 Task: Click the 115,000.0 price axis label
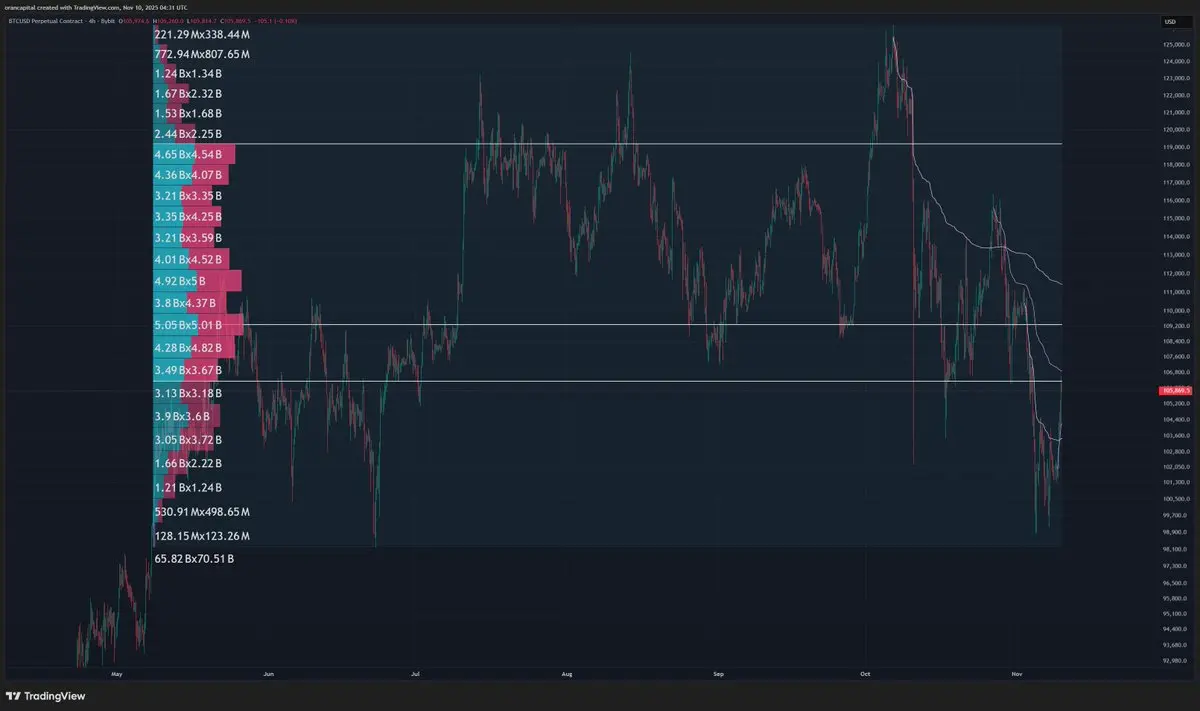click(x=1175, y=218)
